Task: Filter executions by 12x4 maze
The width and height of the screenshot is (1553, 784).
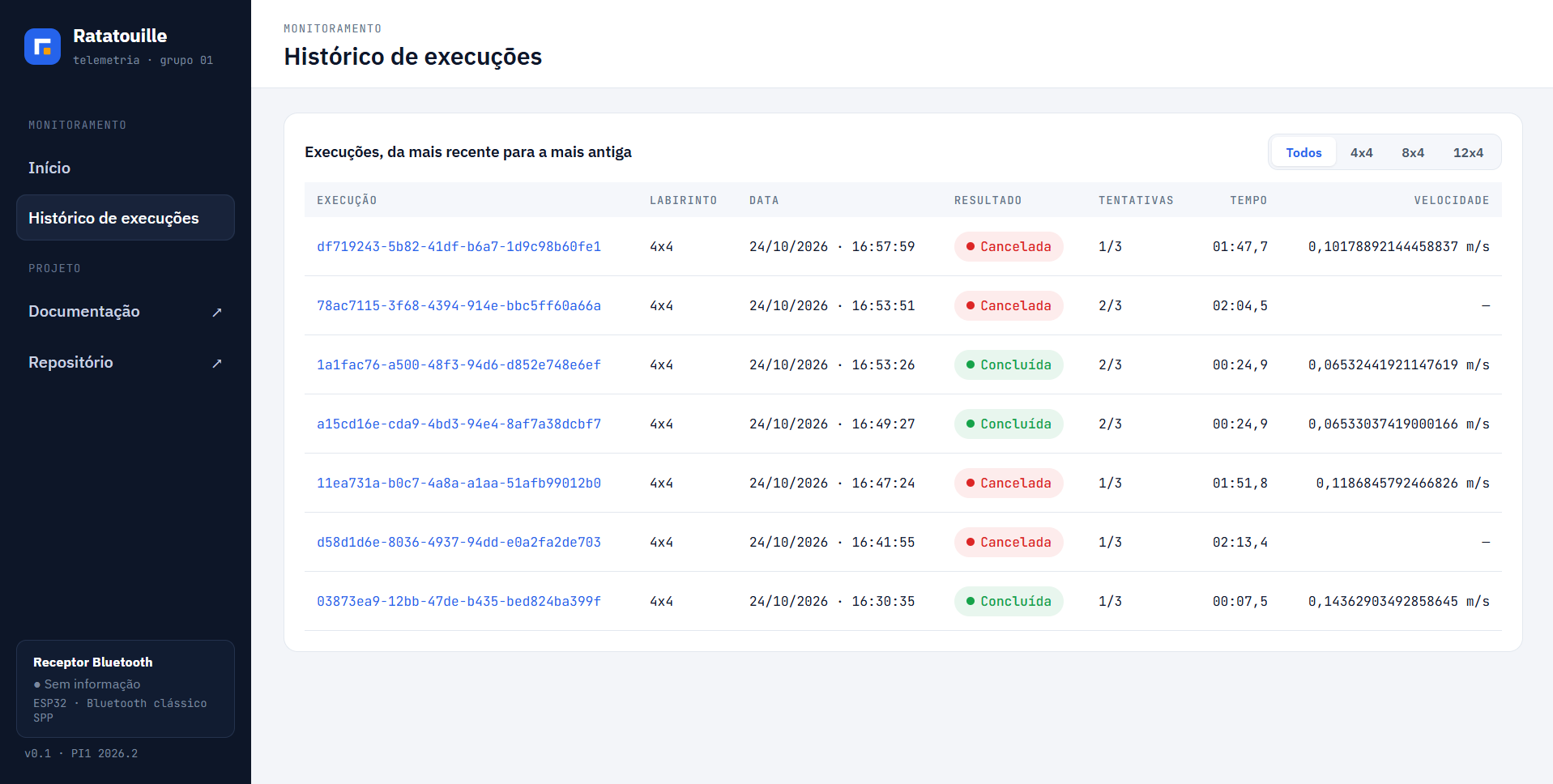Action: pyautogui.click(x=1468, y=152)
